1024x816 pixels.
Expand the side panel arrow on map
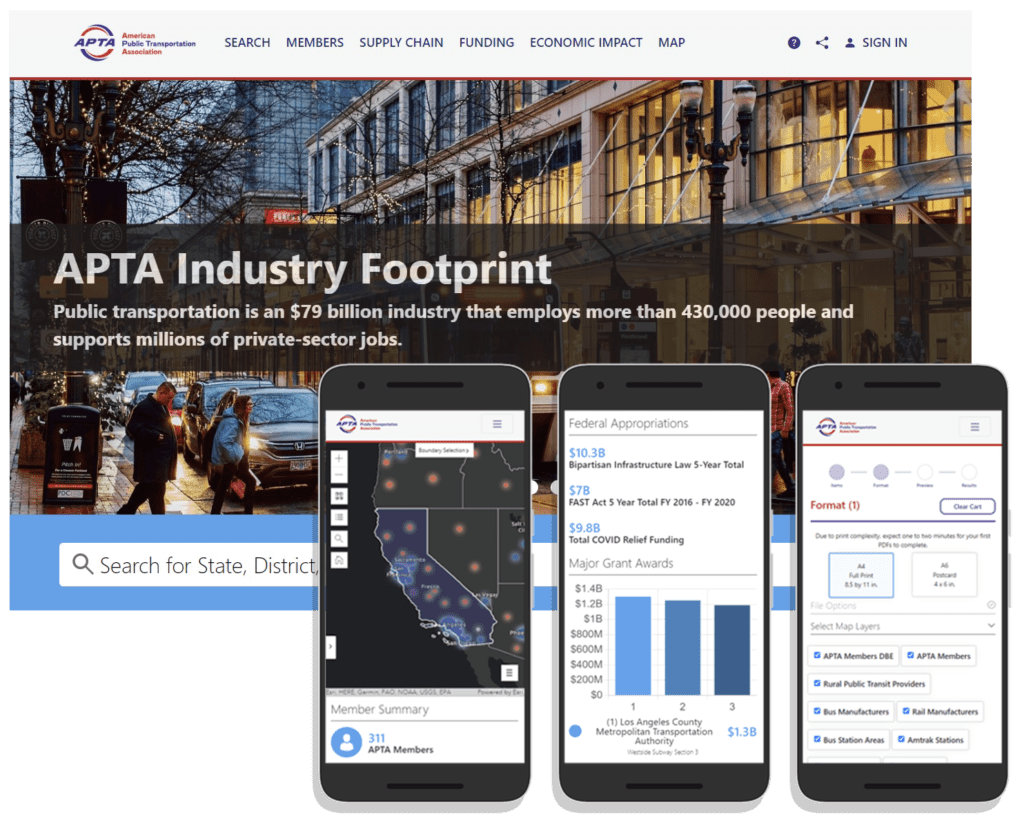point(330,646)
